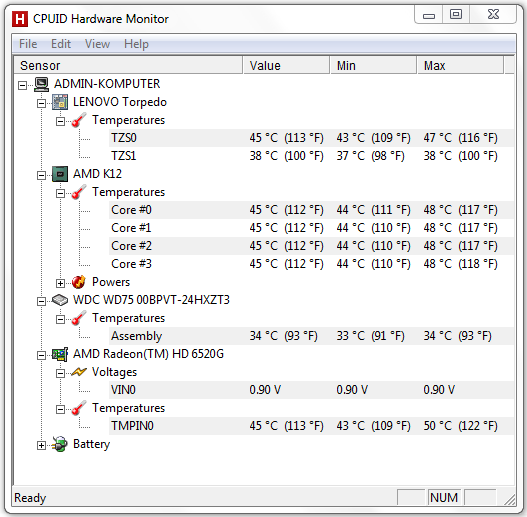Viewport: 527px width, 517px height.
Task: Select the TMPIN0 sensor row
Action: coord(311,426)
